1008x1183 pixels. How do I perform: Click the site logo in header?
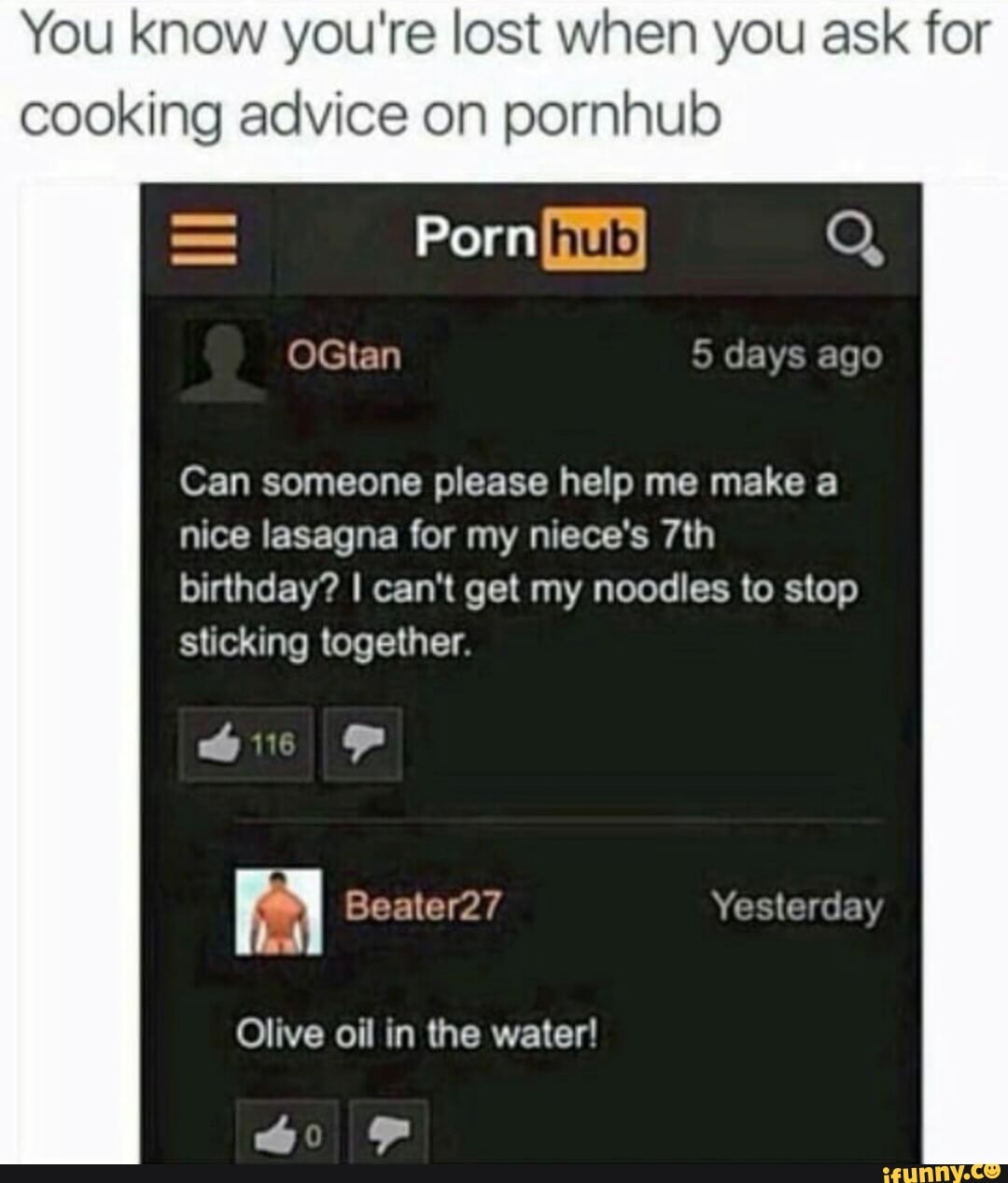tap(530, 239)
